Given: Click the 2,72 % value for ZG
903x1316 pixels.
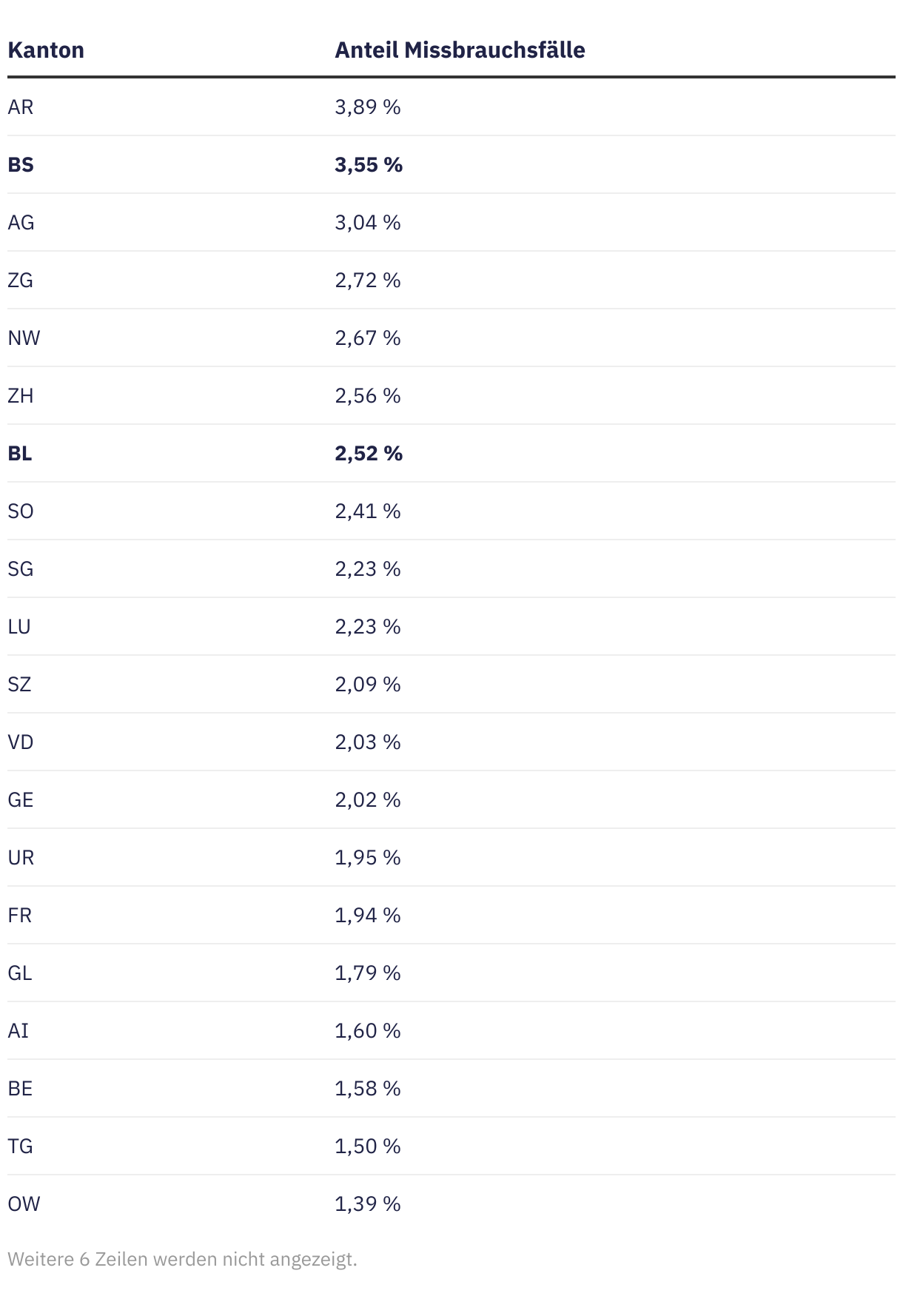Looking at the screenshot, I should point(367,281).
